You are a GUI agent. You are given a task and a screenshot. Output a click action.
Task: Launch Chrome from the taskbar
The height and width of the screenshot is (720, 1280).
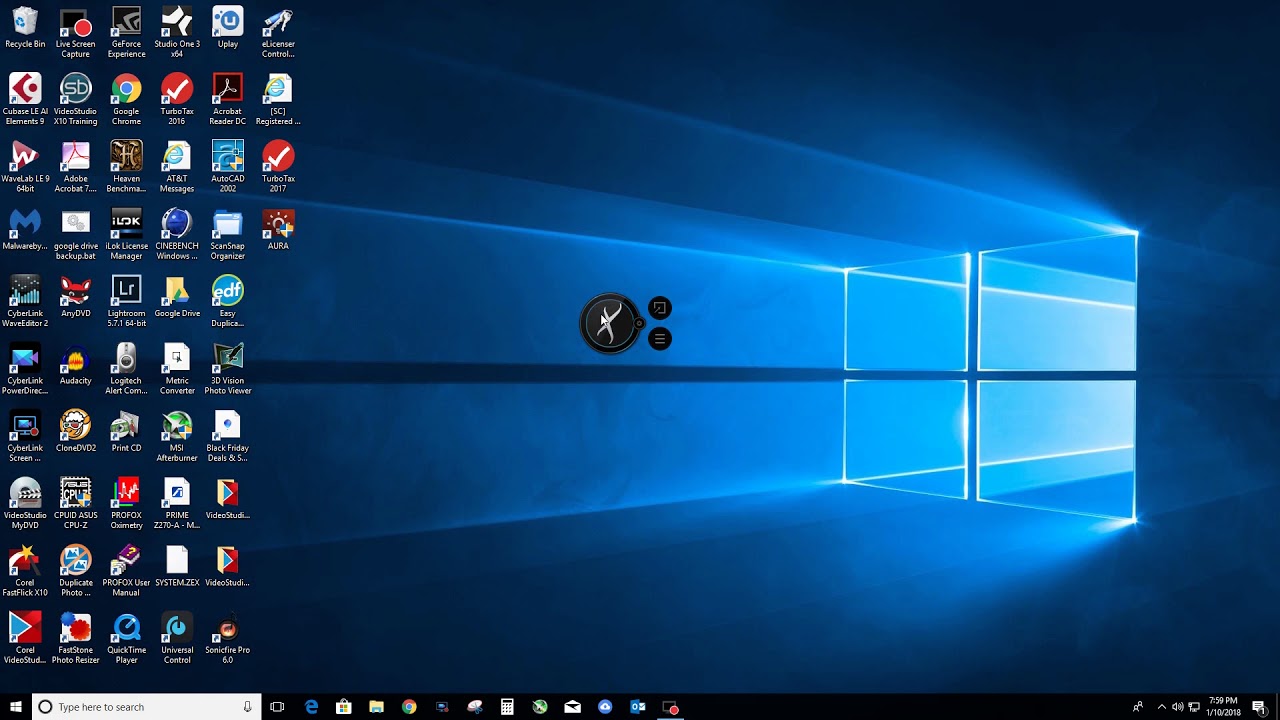[409, 707]
